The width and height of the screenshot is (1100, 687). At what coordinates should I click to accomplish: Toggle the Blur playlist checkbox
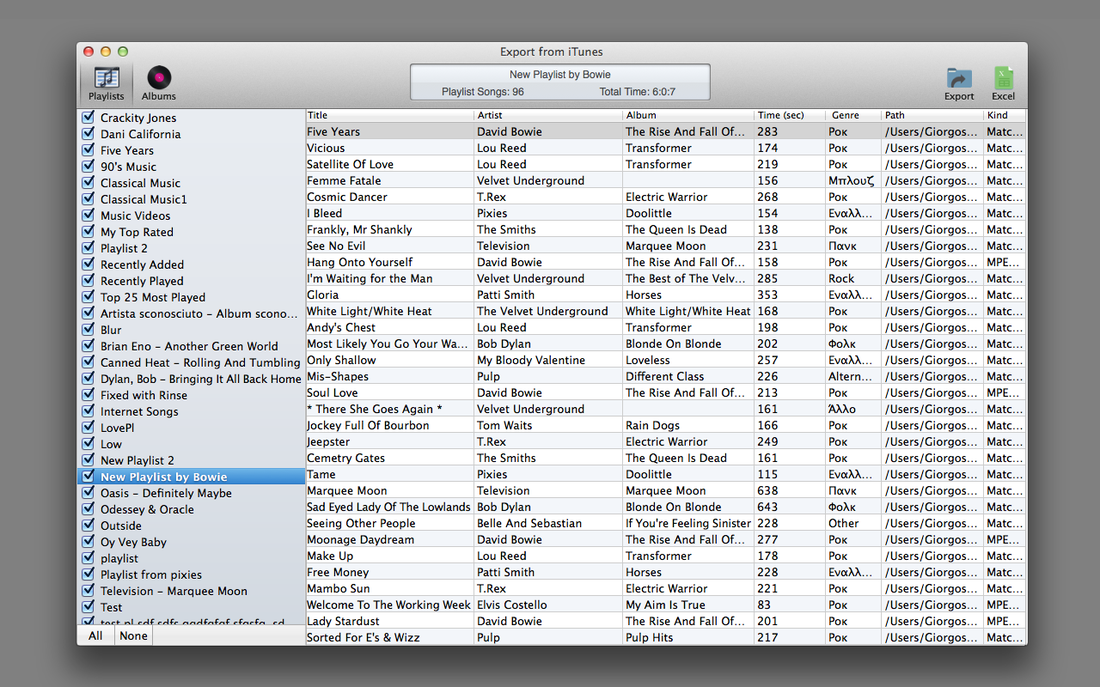coord(88,329)
